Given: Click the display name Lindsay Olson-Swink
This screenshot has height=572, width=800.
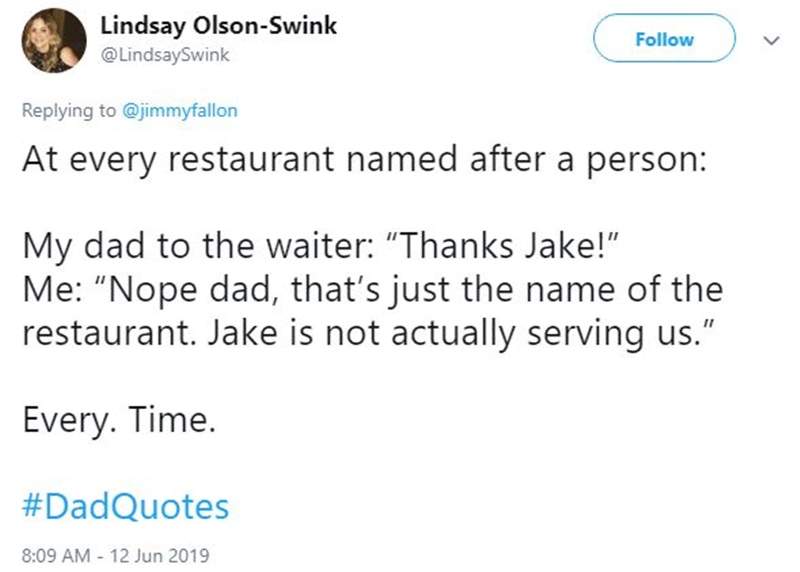Looking at the screenshot, I should pos(219,27).
